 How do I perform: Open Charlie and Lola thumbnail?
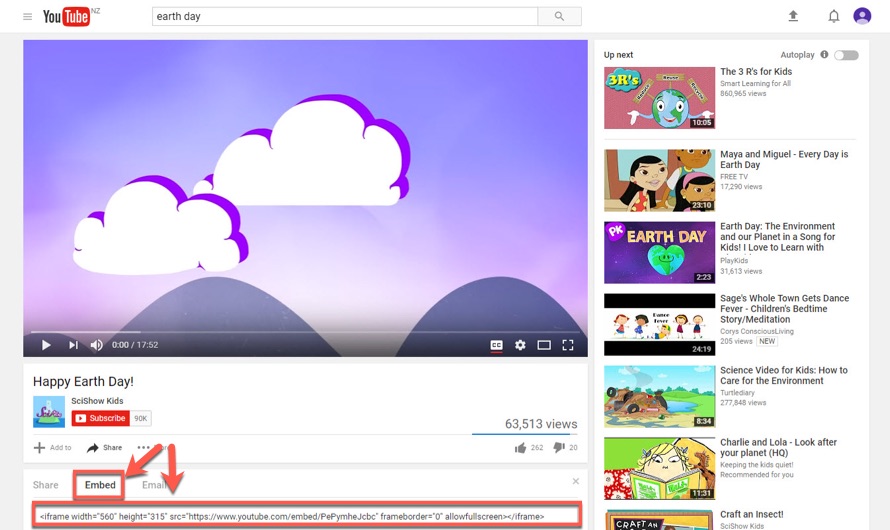tap(660, 469)
